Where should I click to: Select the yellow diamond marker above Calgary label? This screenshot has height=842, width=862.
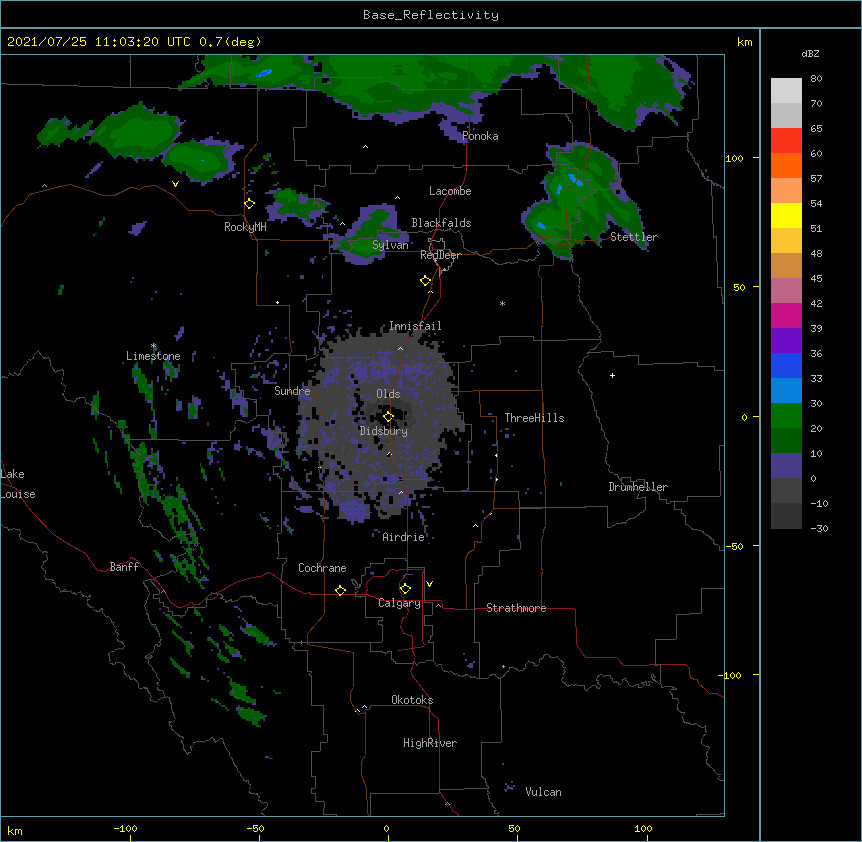[405, 589]
